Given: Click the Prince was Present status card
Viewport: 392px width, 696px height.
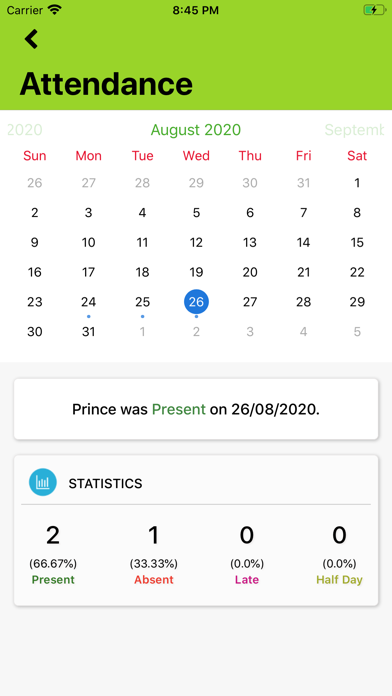Looking at the screenshot, I should [x=196, y=409].
